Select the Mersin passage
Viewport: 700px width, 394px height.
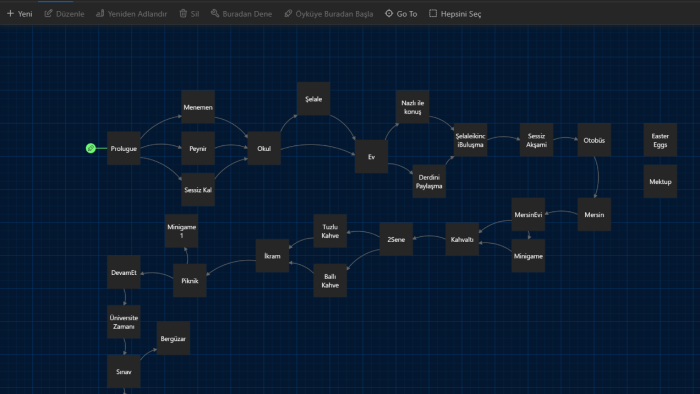click(594, 214)
